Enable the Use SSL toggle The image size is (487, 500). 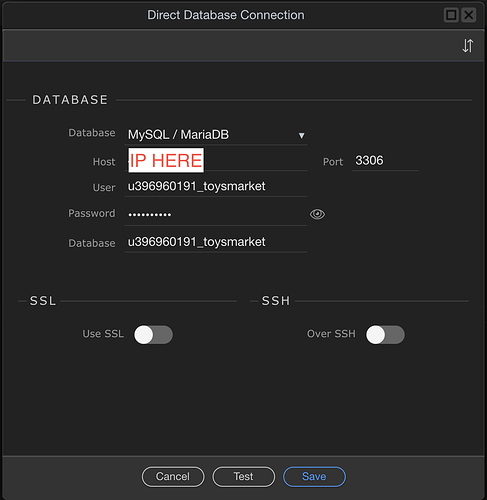tap(153, 335)
